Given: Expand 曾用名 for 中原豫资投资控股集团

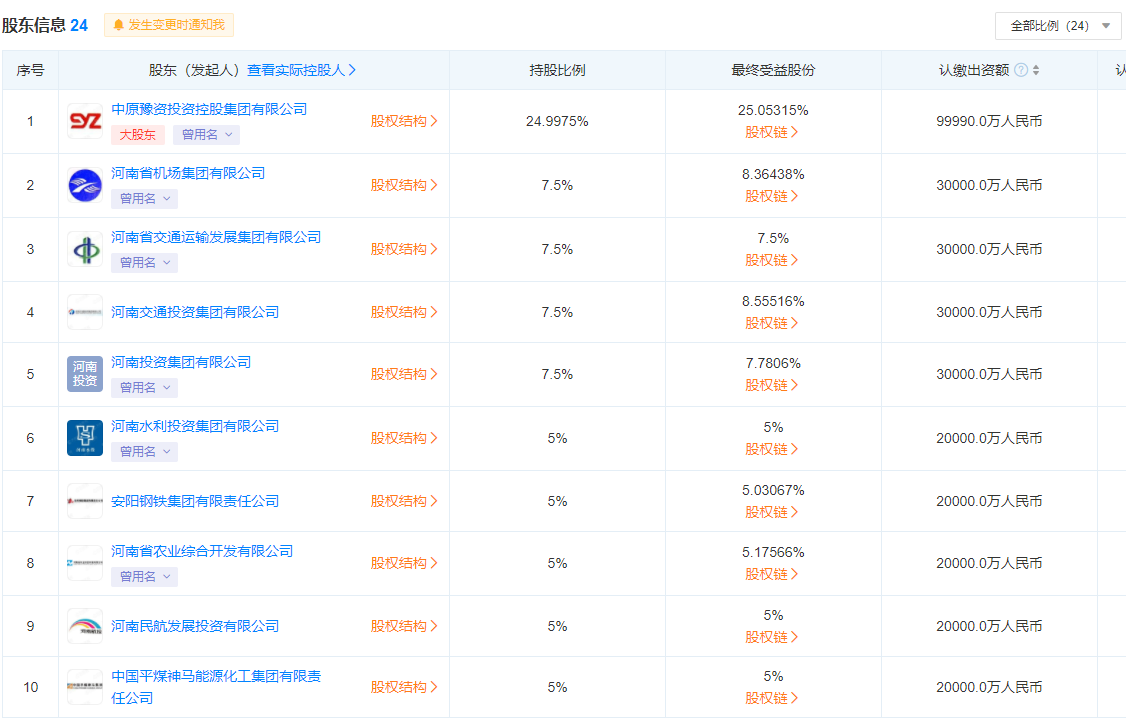Looking at the screenshot, I should (x=206, y=135).
